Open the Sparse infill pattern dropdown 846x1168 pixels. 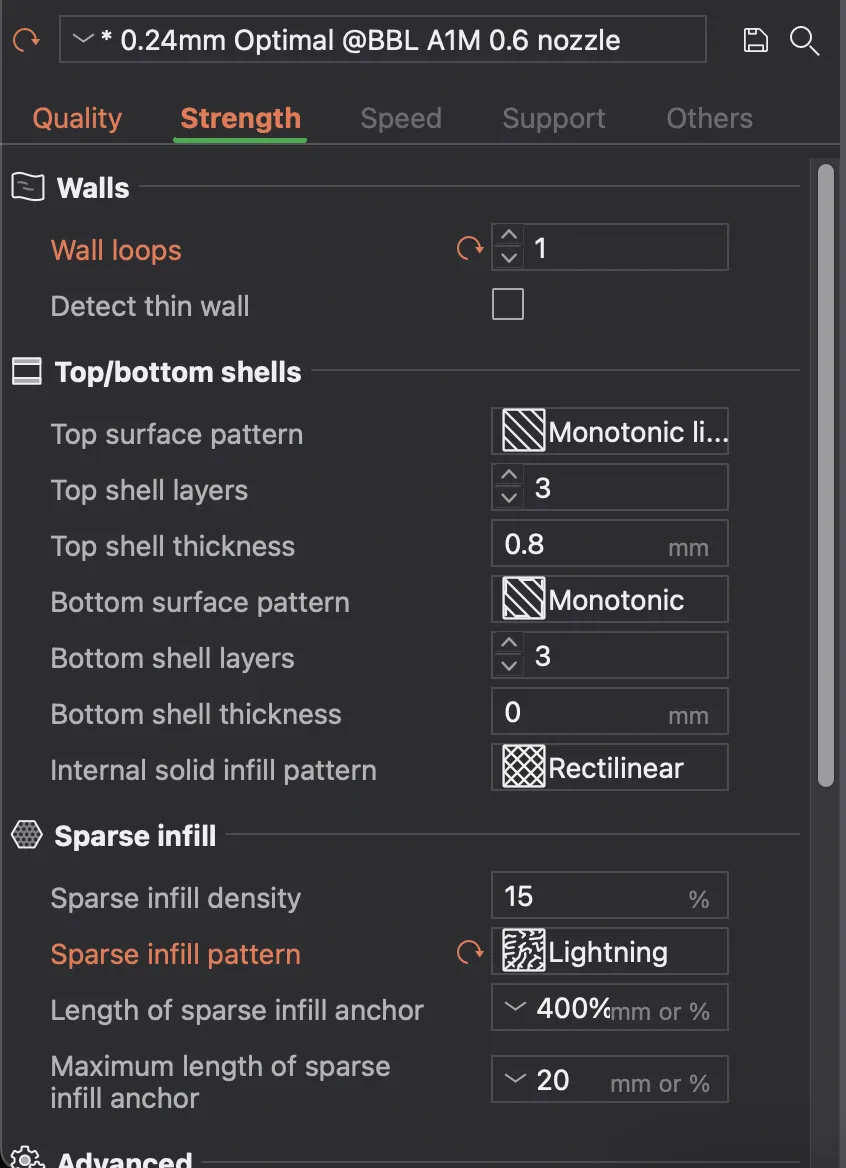click(610, 952)
